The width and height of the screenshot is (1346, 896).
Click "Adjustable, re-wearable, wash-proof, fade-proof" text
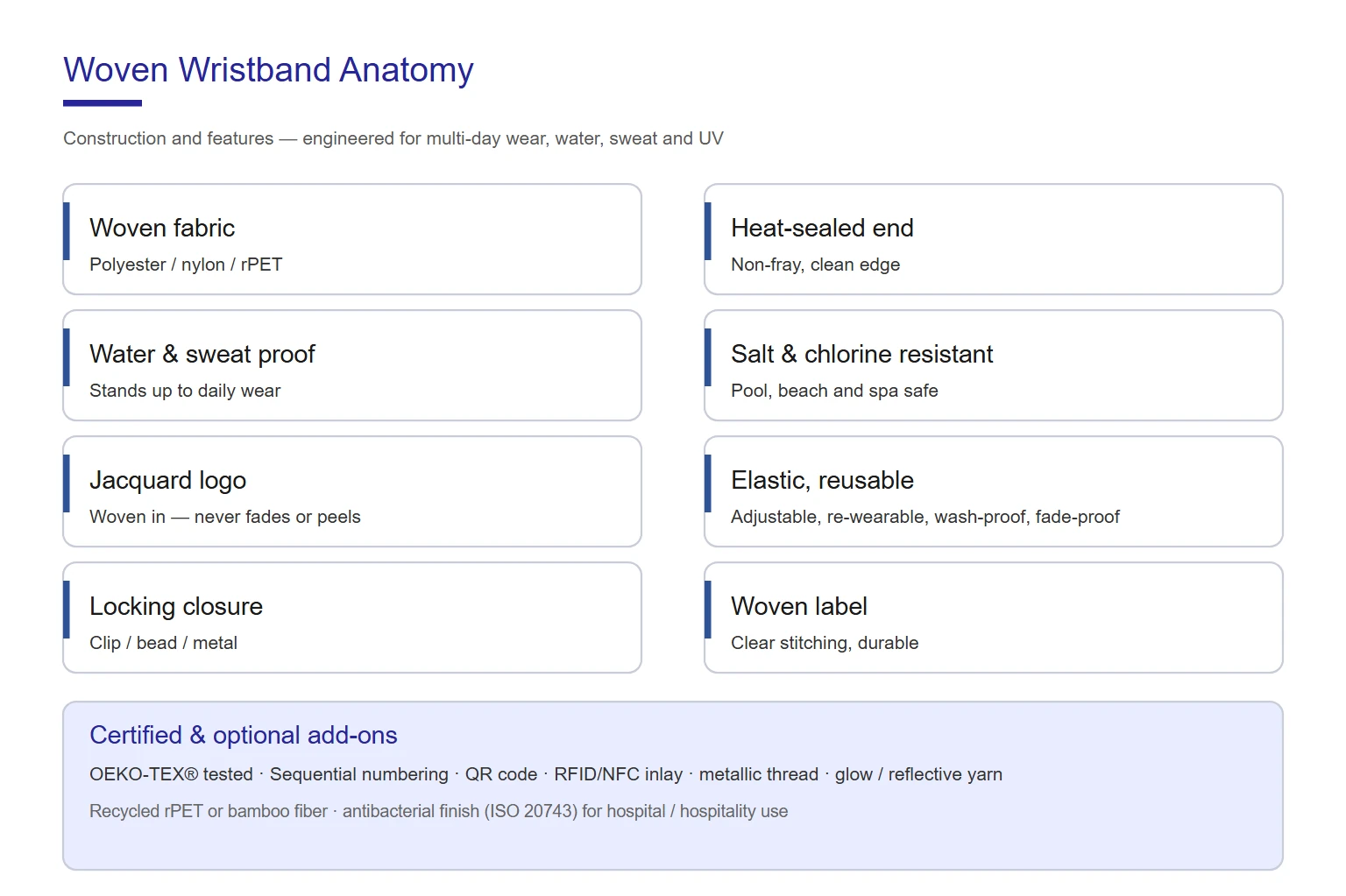point(925,517)
